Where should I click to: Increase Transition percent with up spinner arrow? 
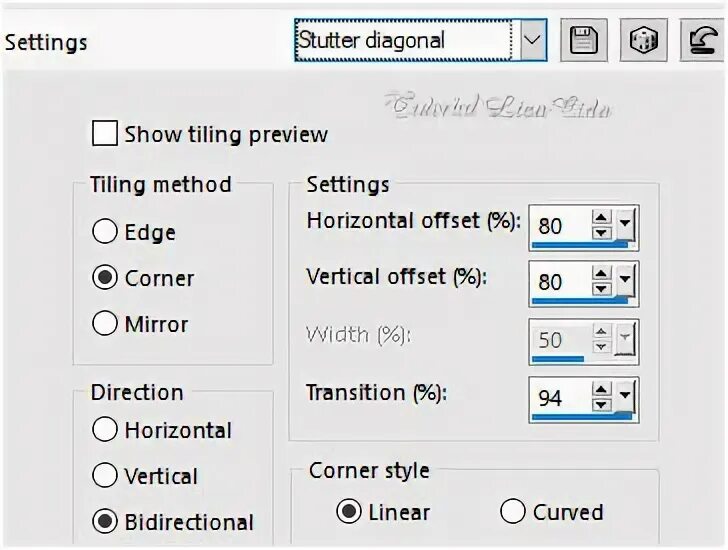point(601,389)
